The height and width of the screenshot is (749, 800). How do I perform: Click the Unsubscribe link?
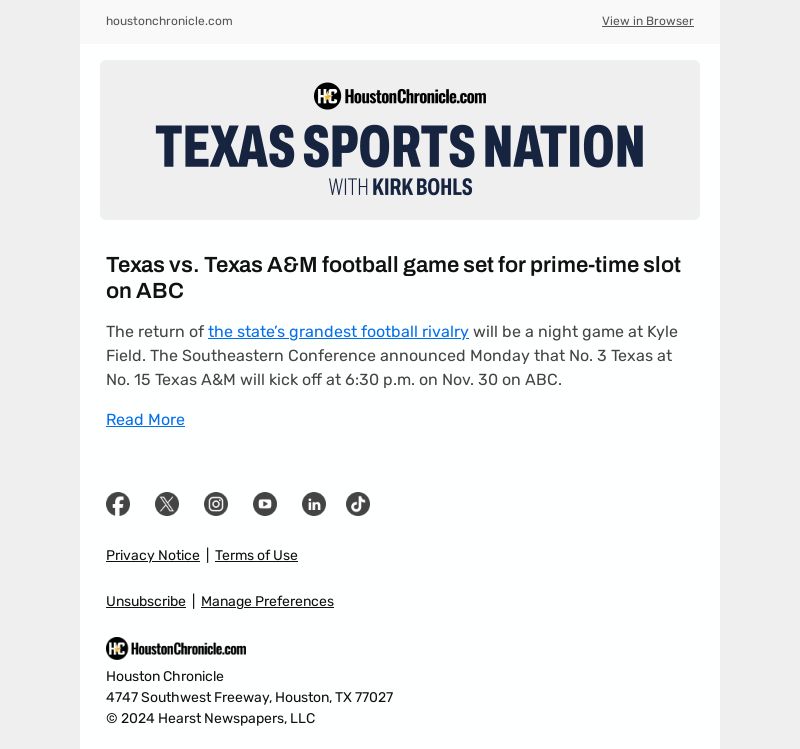point(146,601)
